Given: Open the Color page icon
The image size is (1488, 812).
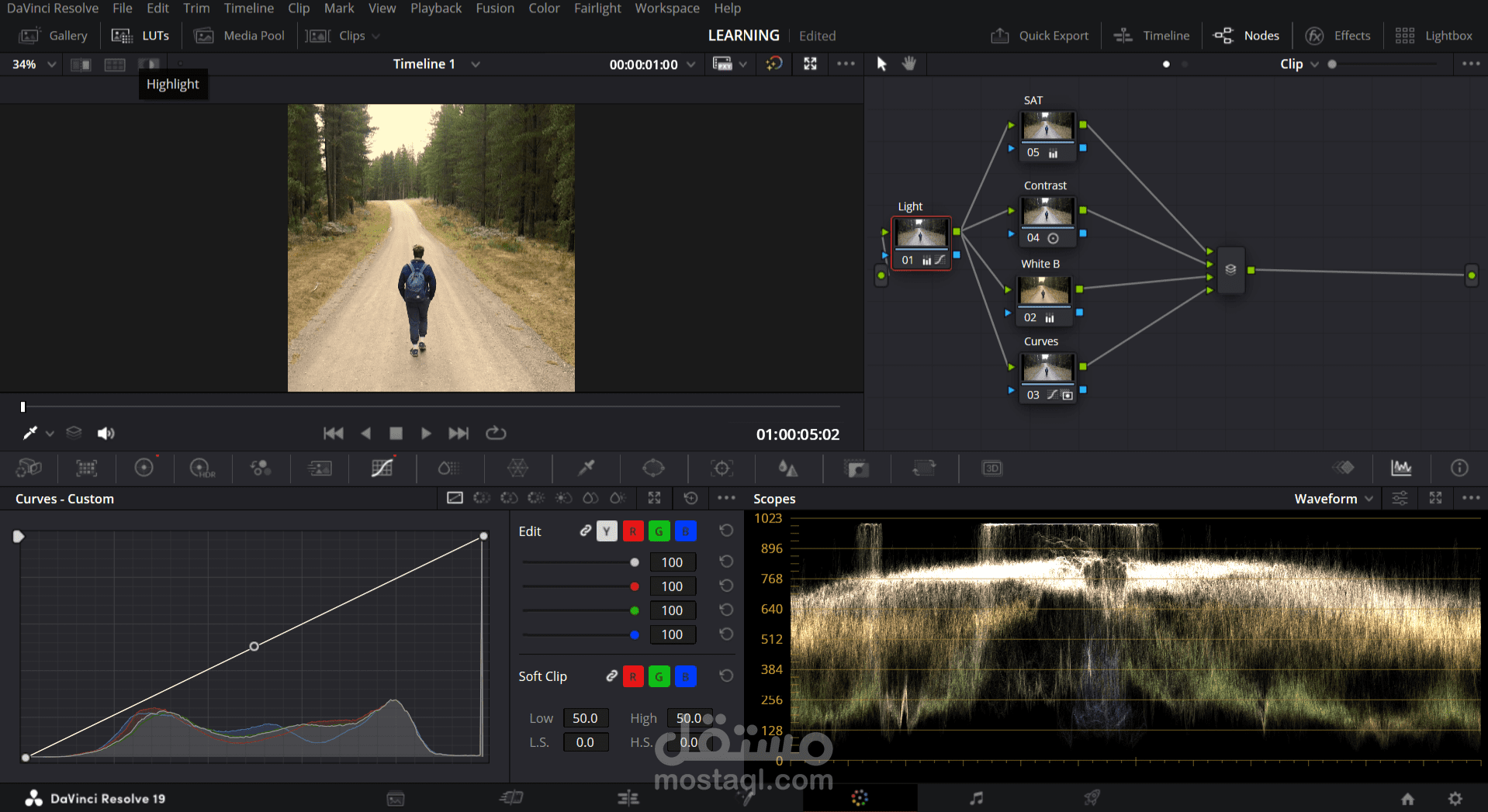Looking at the screenshot, I should coord(860,798).
